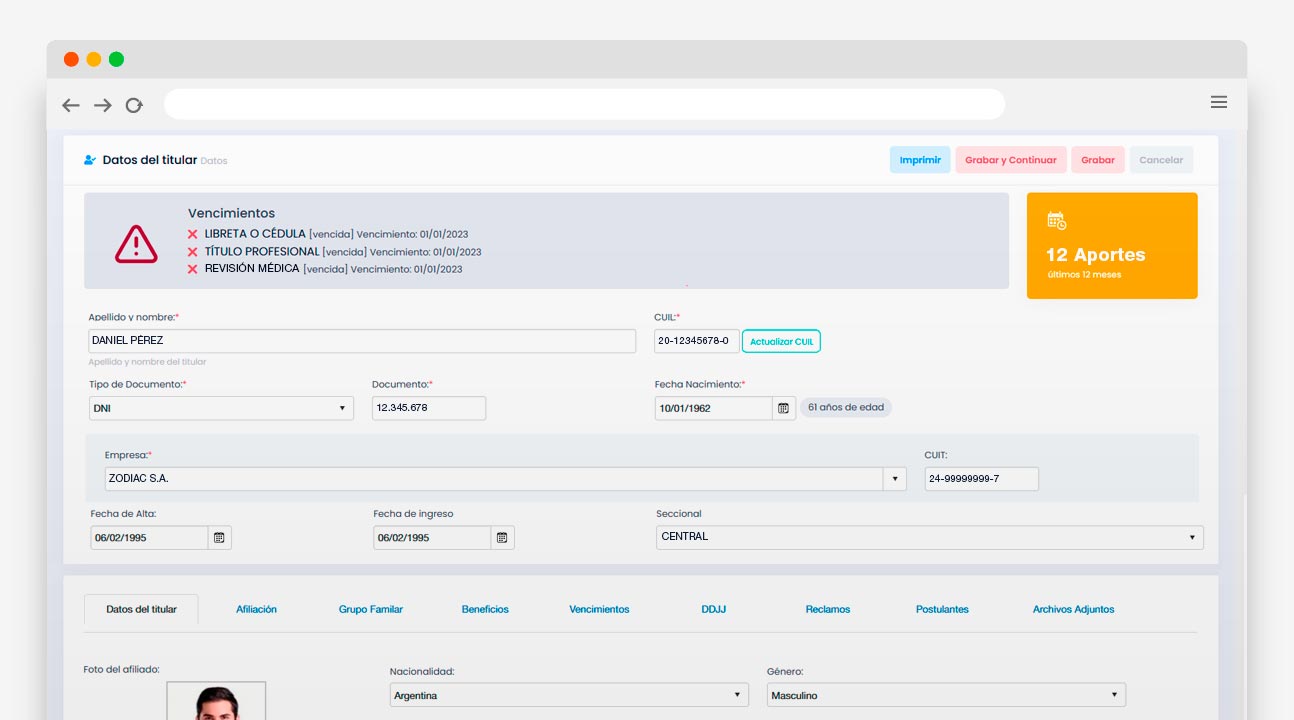Click the calendar icon on the Aportes card
The width and height of the screenshot is (1294, 720).
(1056, 220)
